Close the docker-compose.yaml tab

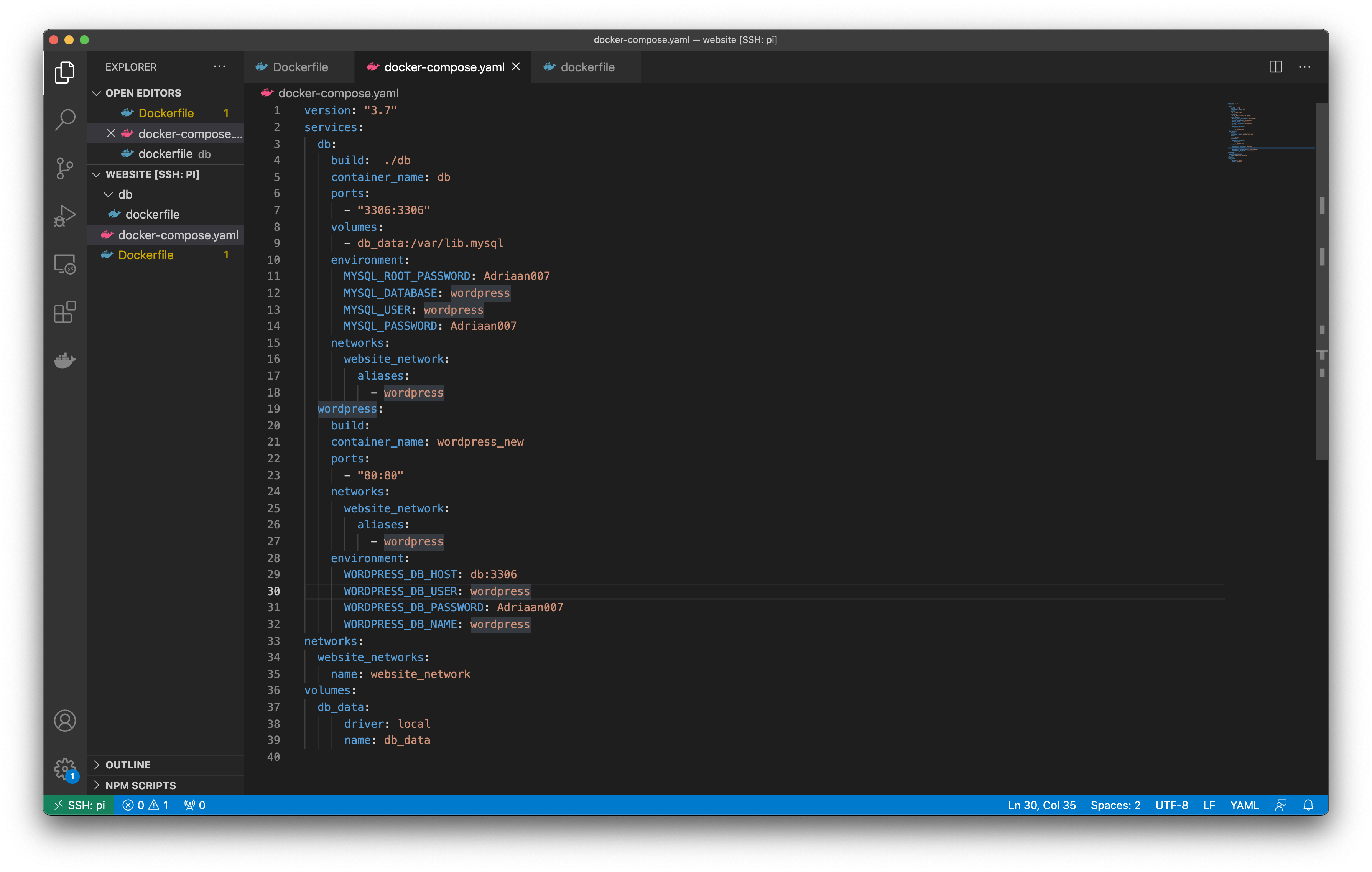click(516, 67)
